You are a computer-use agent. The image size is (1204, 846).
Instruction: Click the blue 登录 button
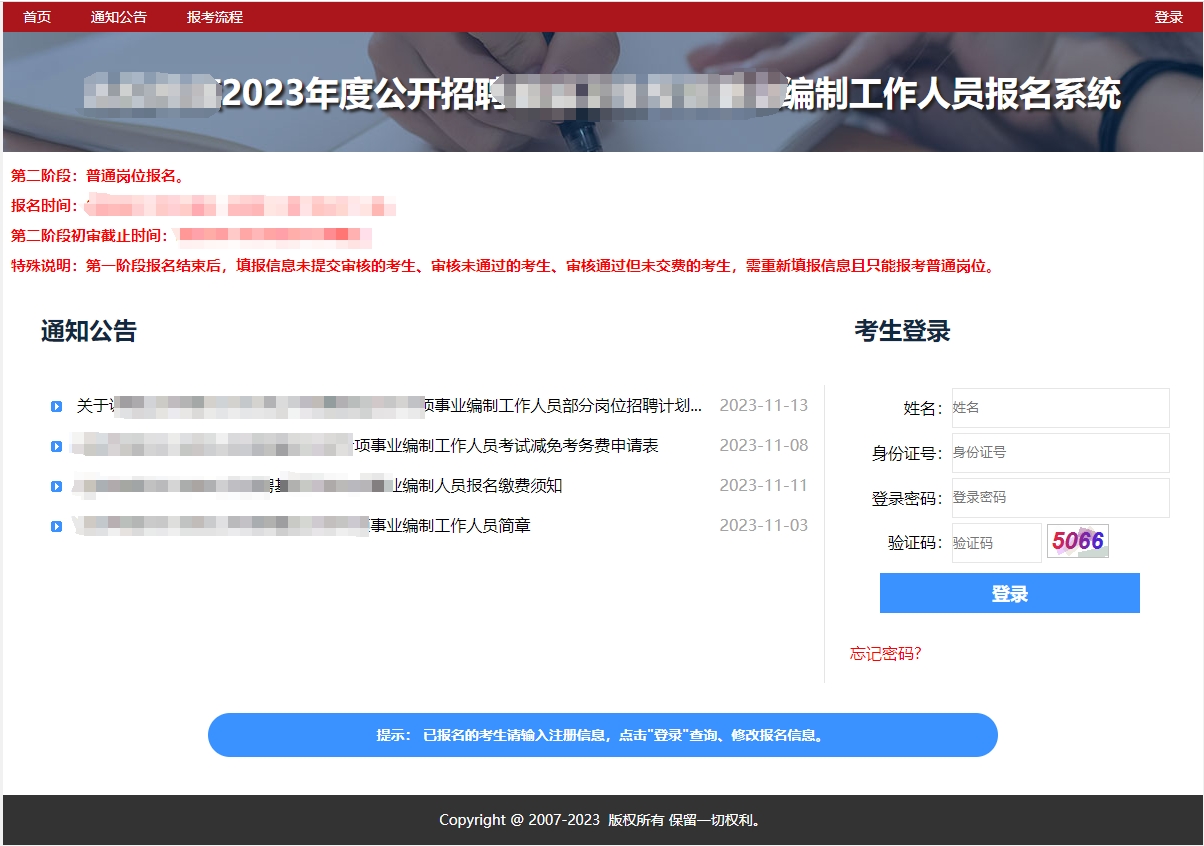click(1010, 593)
